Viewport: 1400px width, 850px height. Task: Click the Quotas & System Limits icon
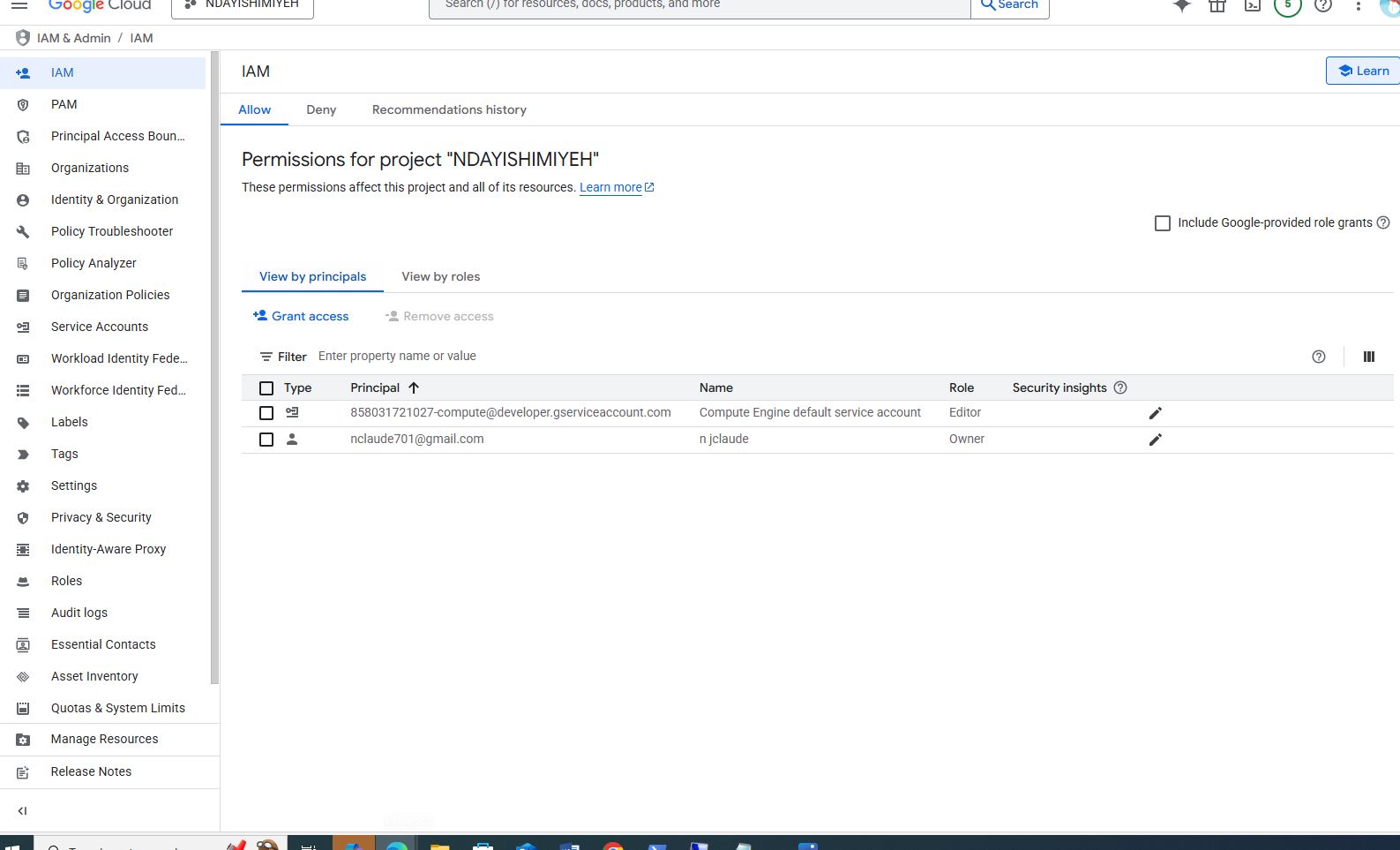(23, 708)
